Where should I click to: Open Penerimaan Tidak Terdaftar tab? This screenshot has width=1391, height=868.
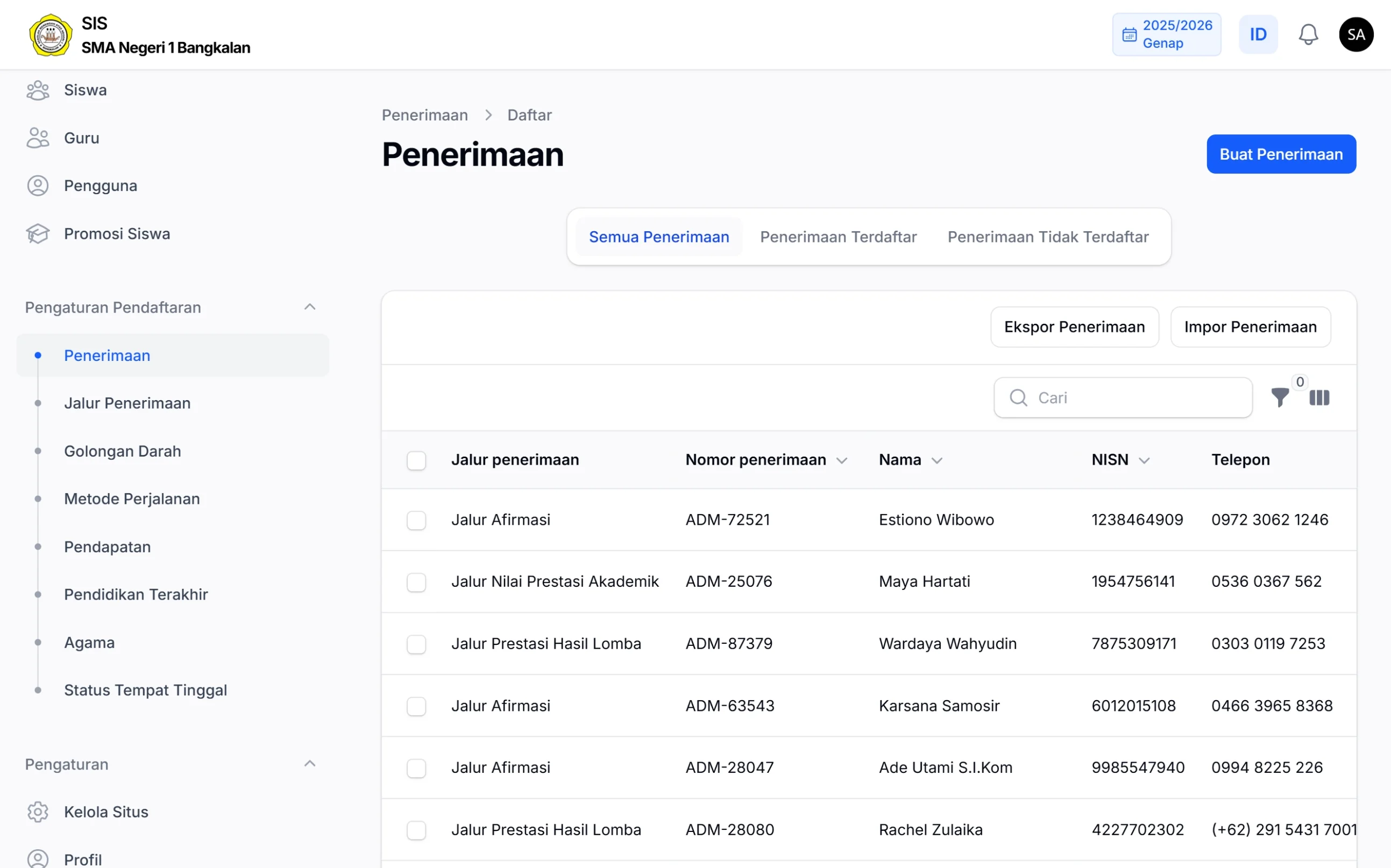[x=1048, y=237]
